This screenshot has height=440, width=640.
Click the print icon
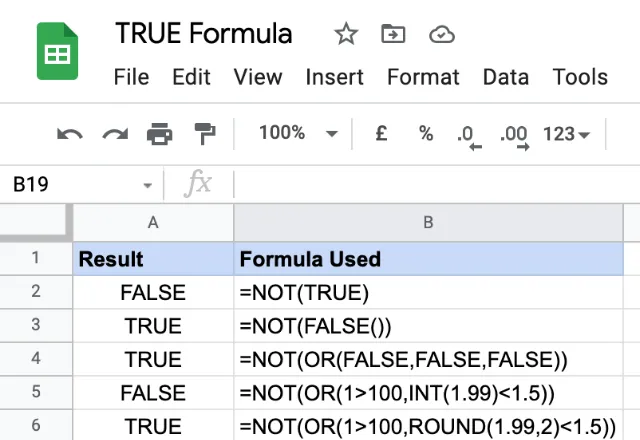click(160, 134)
